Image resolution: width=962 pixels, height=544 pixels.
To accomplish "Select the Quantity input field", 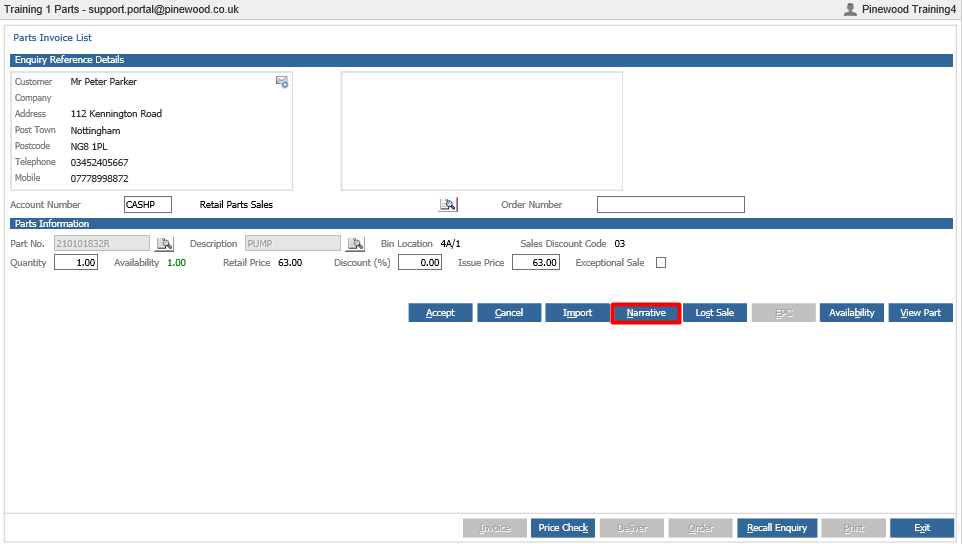I will point(76,262).
